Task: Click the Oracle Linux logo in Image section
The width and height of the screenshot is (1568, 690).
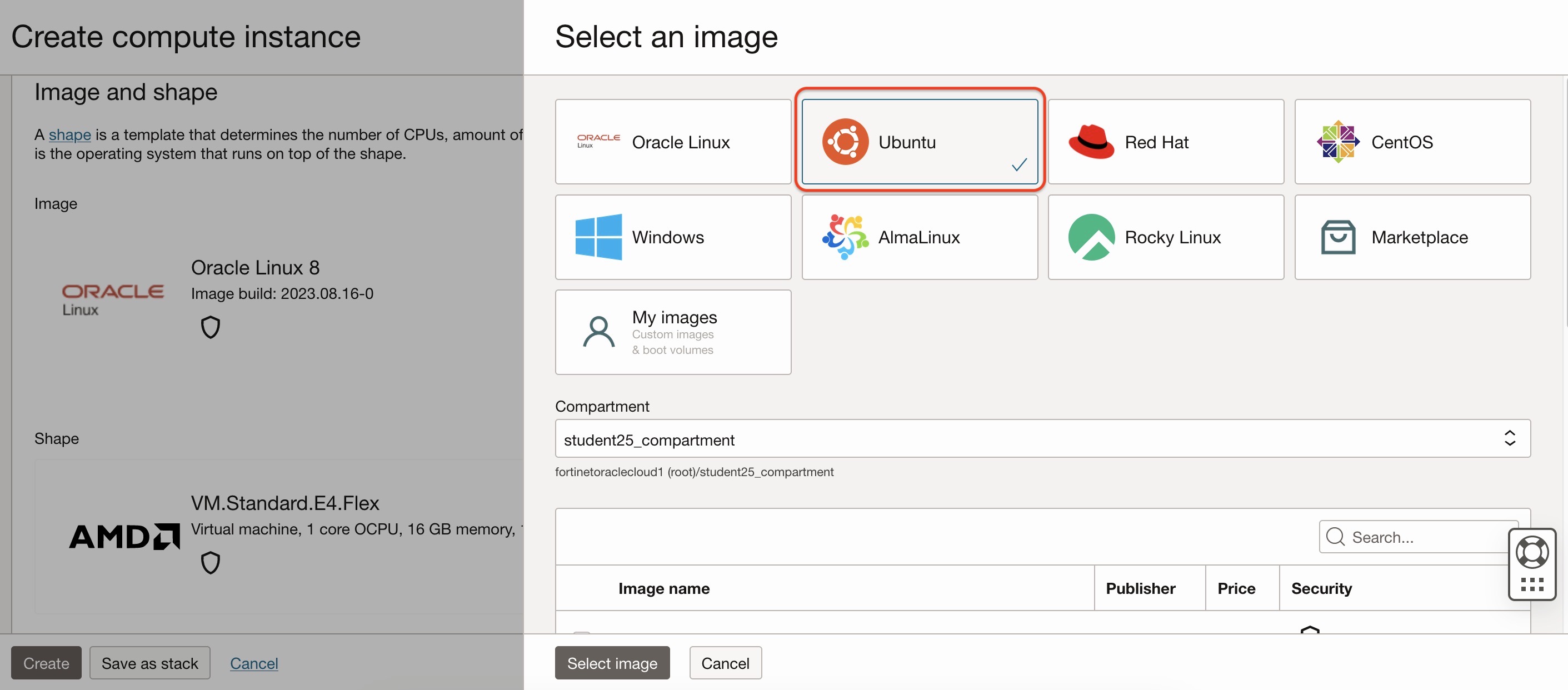Action: [x=113, y=300]
